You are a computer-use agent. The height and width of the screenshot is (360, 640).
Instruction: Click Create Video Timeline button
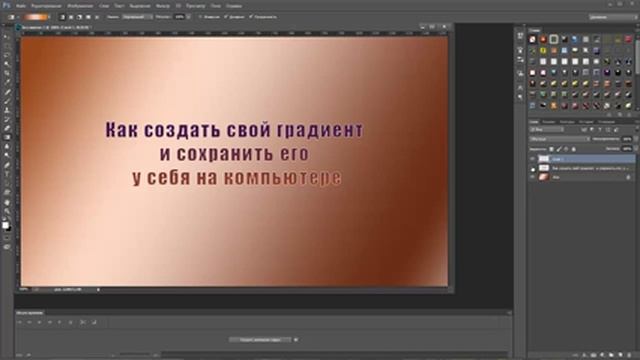coord(260,340)
